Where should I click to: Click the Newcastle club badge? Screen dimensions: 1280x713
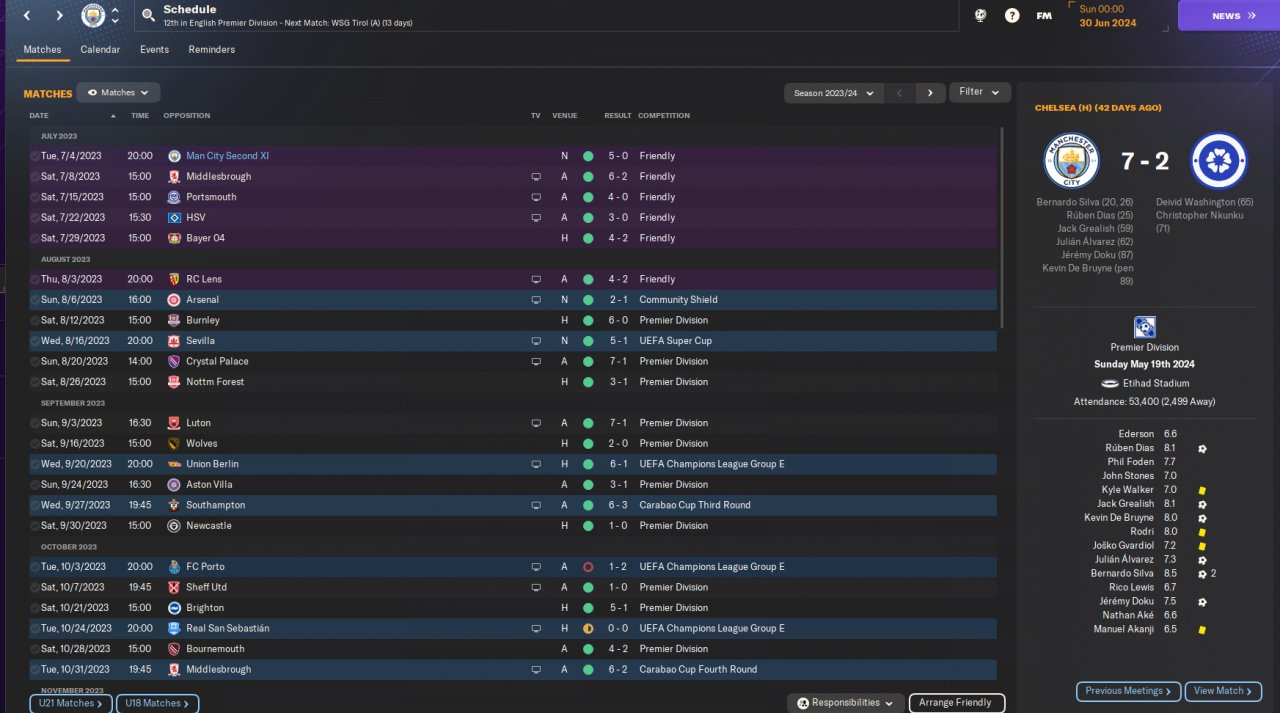(x=174, y=526)
